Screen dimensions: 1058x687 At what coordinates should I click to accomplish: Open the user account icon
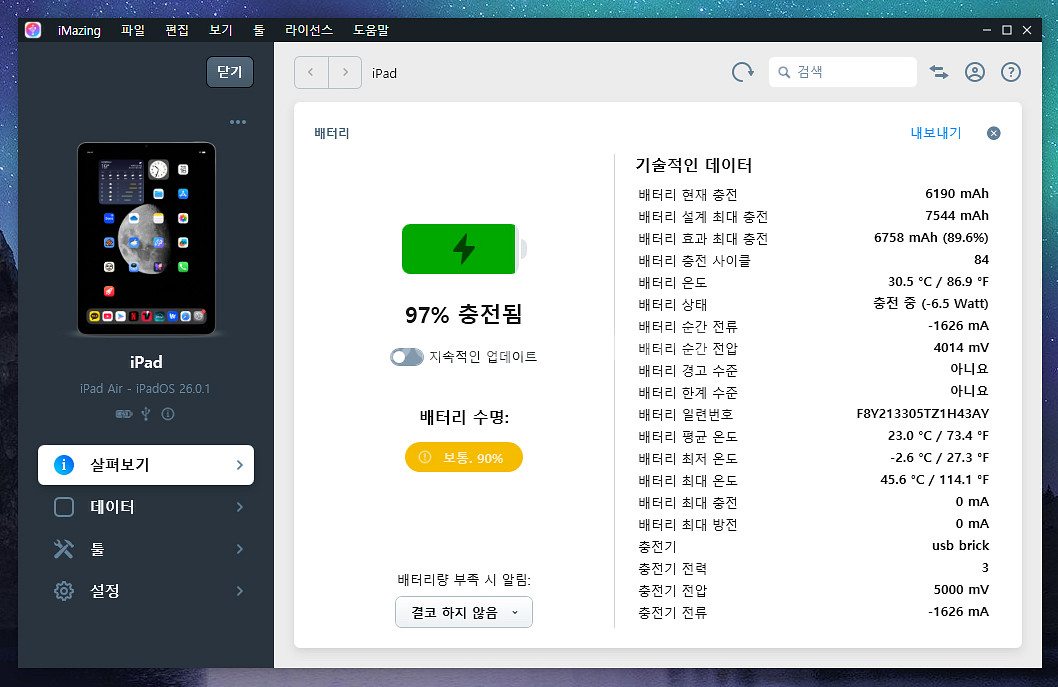click(974, 72)
